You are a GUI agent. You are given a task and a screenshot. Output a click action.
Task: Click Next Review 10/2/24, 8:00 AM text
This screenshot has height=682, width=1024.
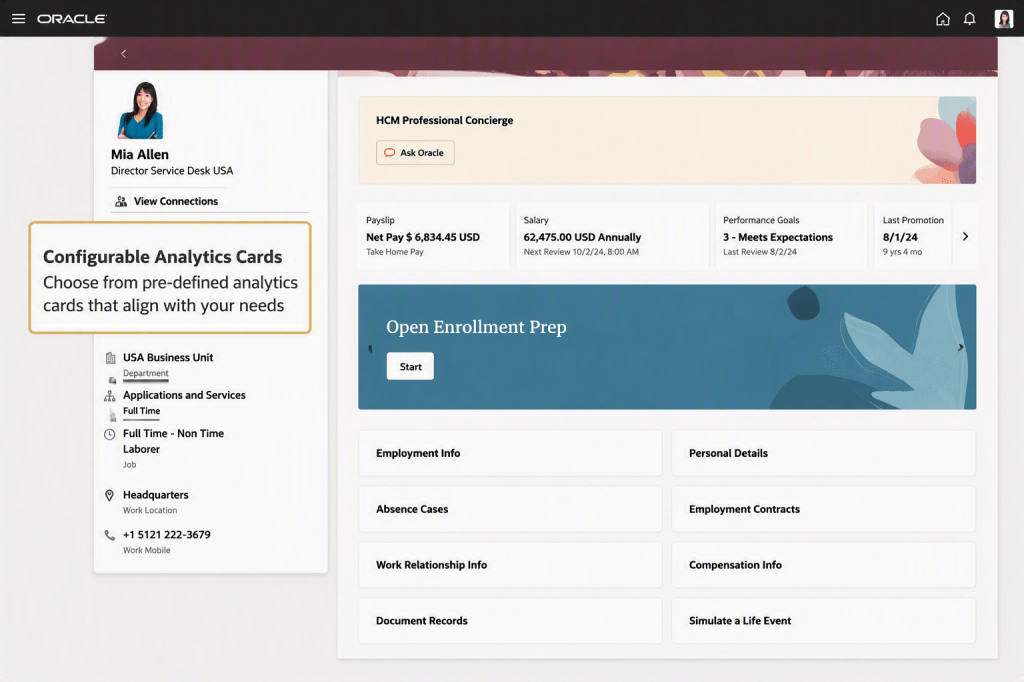point(581,252)
